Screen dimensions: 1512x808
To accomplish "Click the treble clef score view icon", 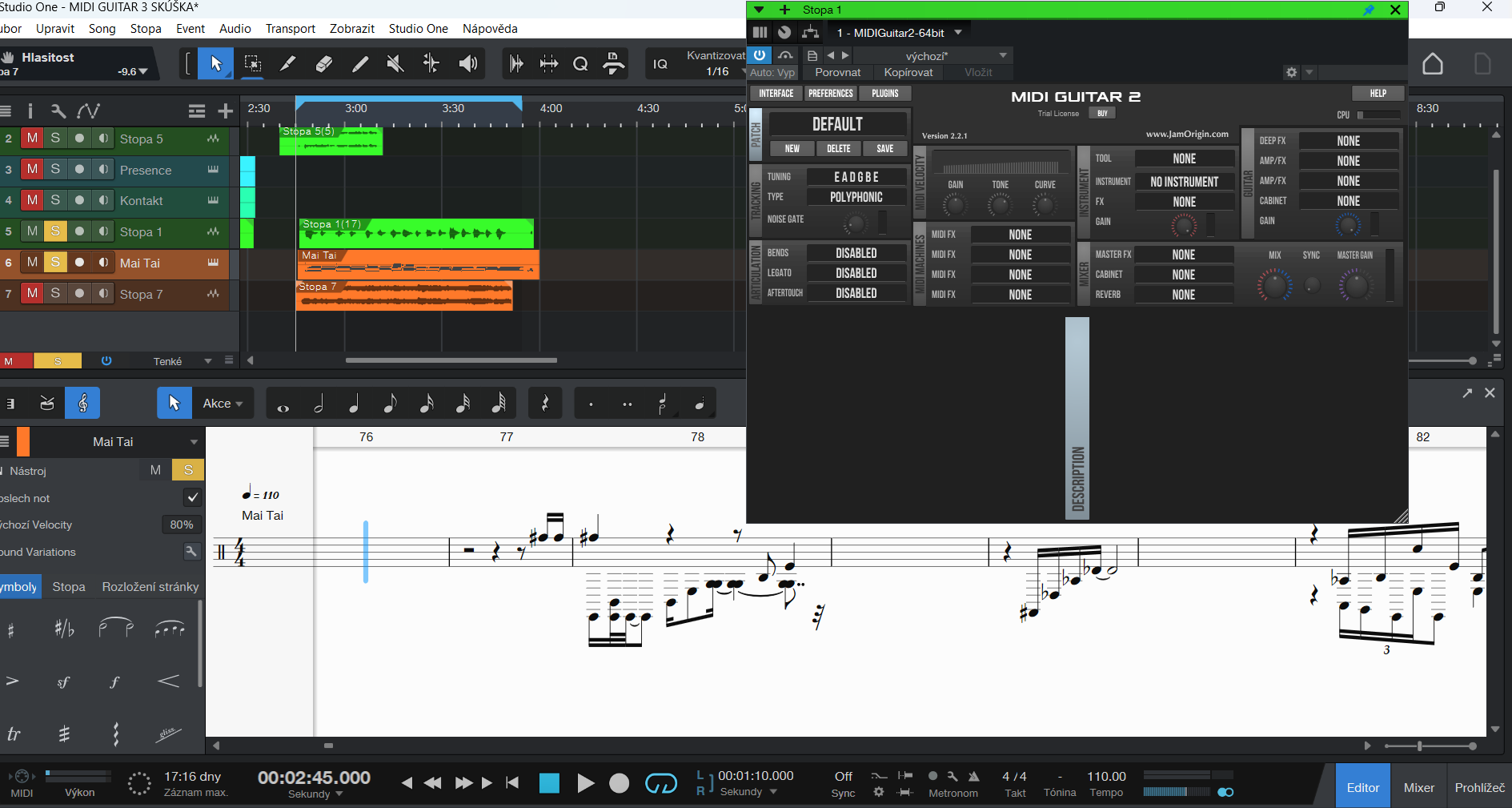I will (82, 404).
